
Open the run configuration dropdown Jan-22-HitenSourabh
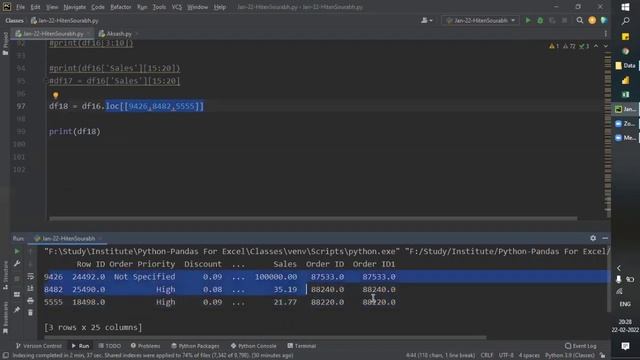point(480,20)
